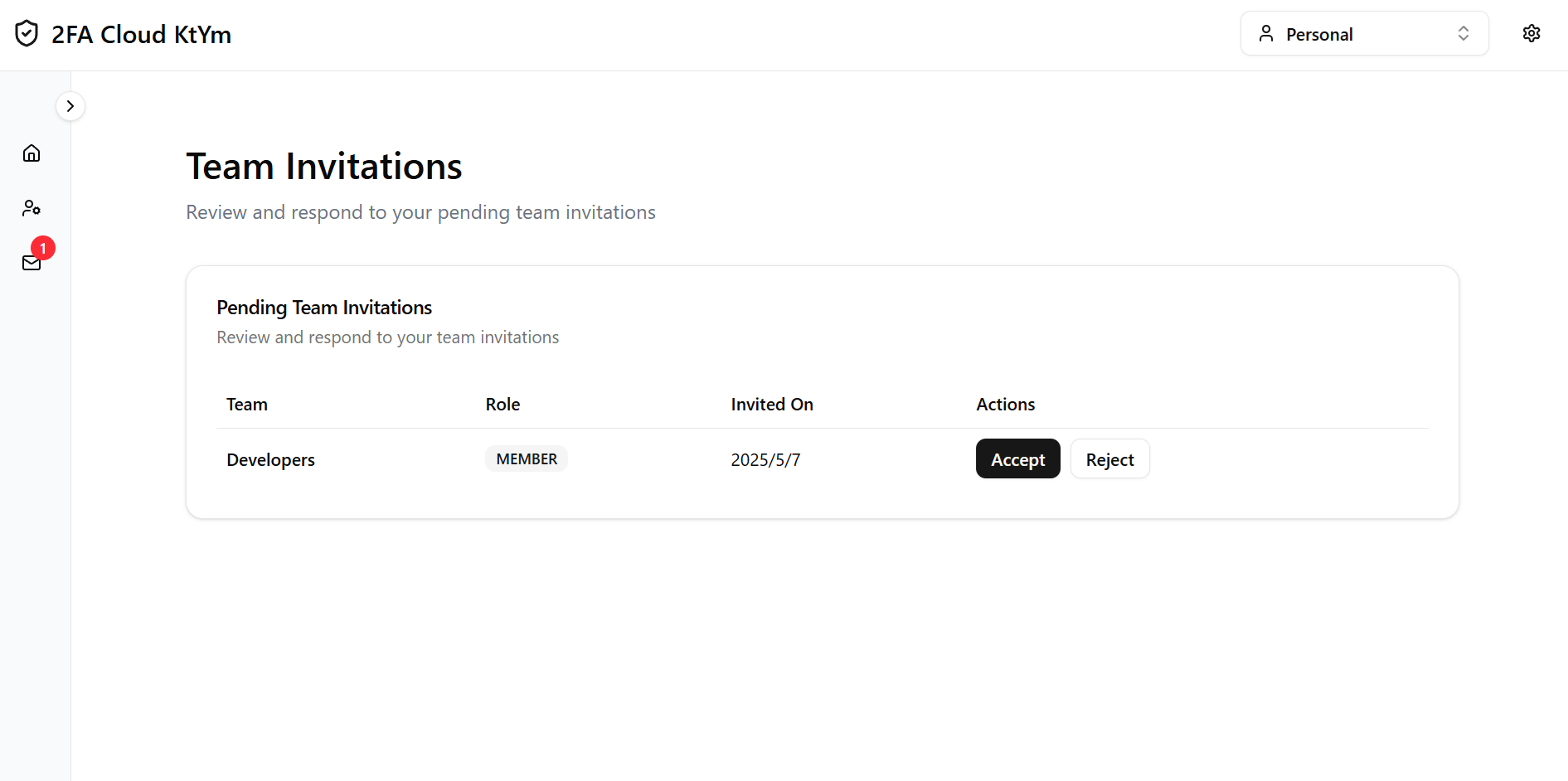Image resolution: width=1568 pixels, height=781 pixels.
Task: Click the person icon beside Personal
Action: [1265, 34]
